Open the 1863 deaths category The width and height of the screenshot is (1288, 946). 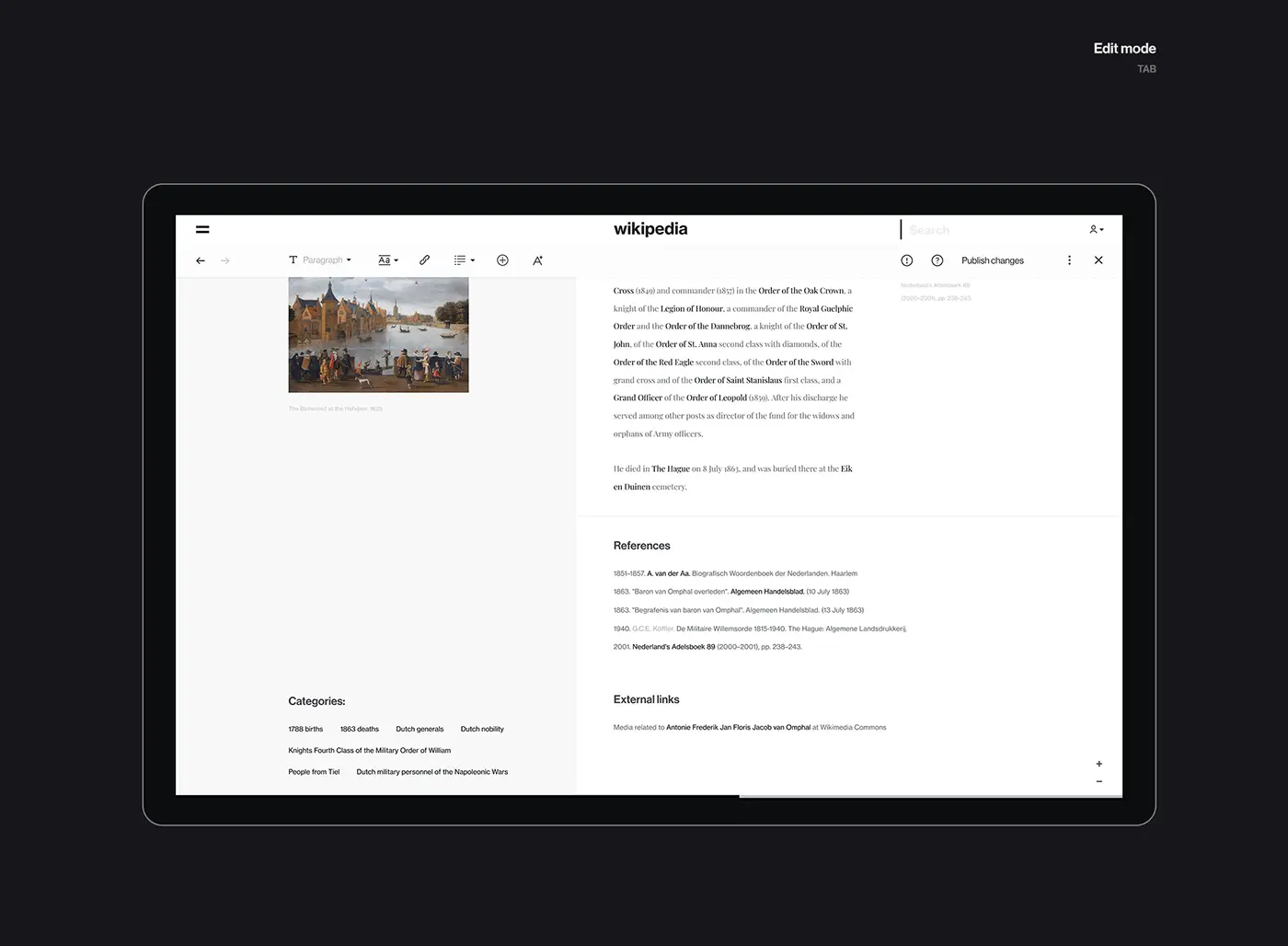click(360, 729)
